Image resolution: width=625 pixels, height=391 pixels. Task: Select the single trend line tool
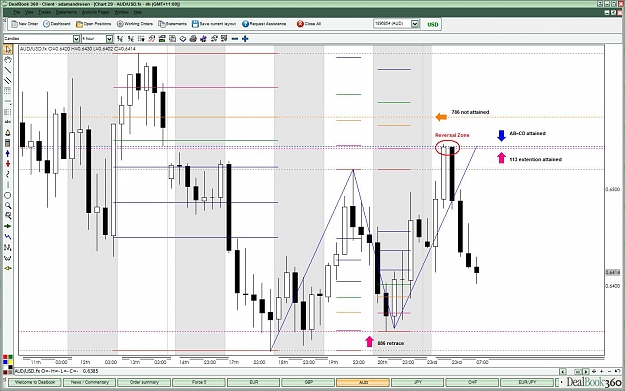pyautogui.click(x=8, y=70)
